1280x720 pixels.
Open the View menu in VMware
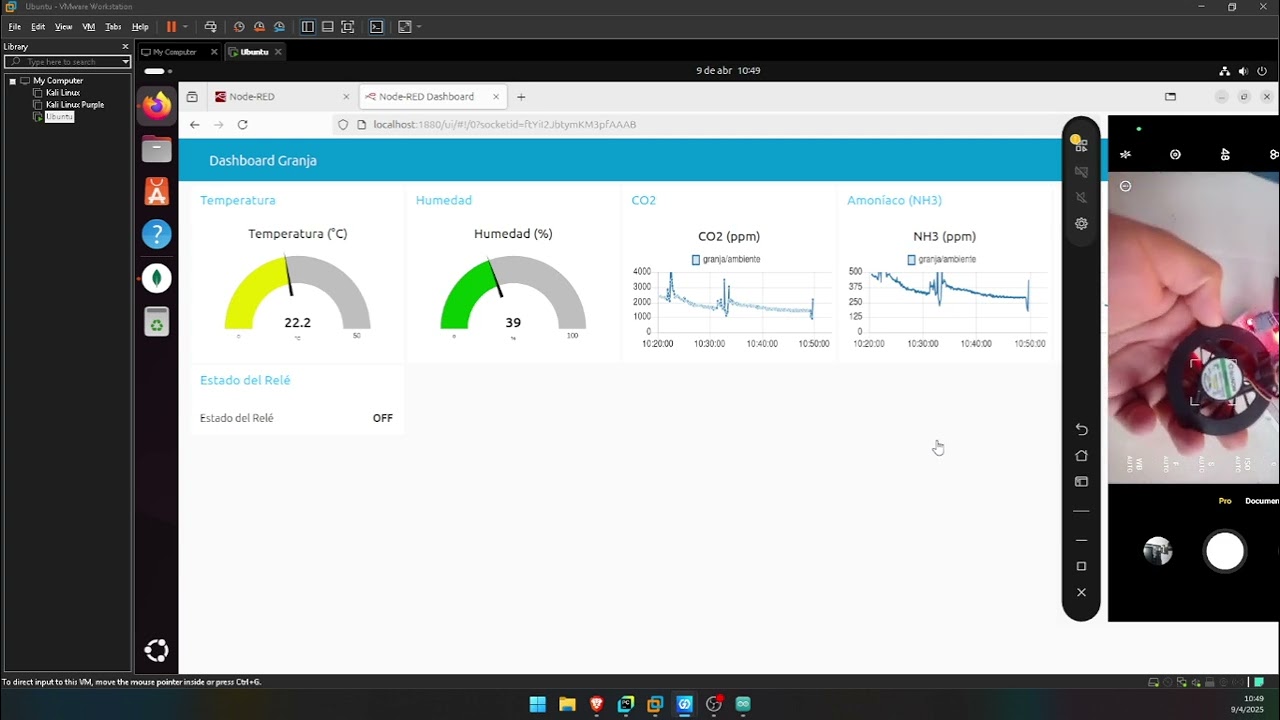[63, 27]
